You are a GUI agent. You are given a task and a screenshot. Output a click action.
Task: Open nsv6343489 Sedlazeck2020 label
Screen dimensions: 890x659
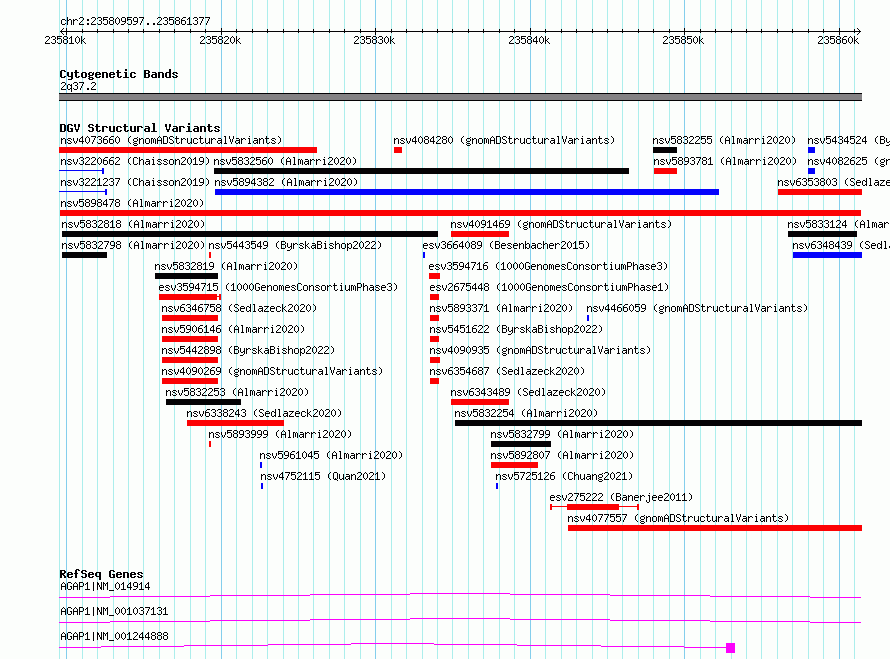pos(528,392)
